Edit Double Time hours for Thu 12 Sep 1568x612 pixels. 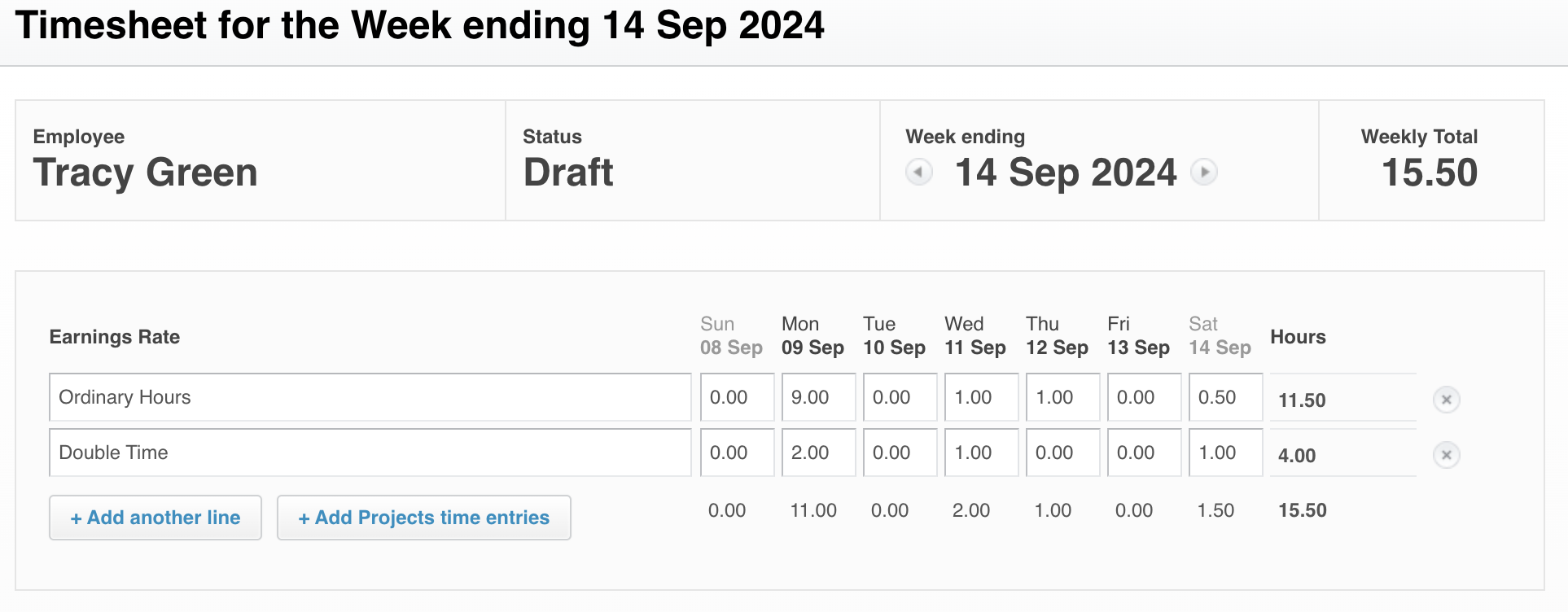(1063, 452)
